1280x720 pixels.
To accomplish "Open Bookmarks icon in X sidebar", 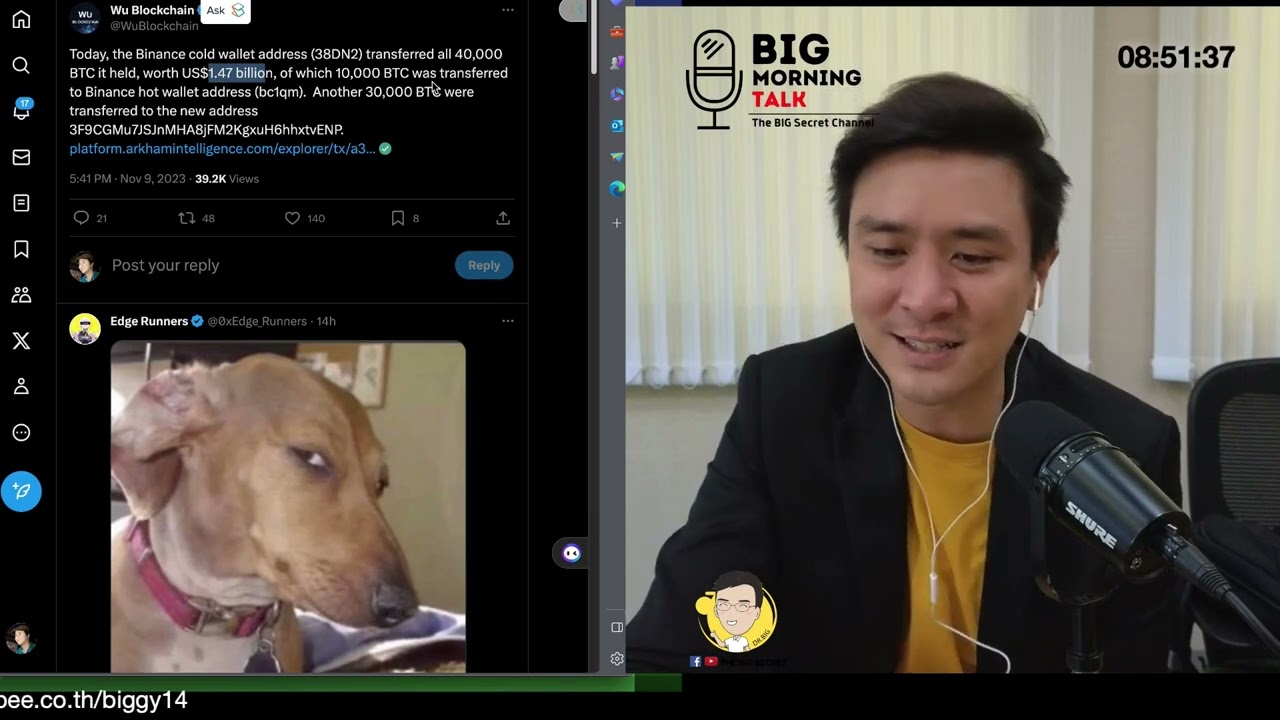I will (x=21, y=249).
